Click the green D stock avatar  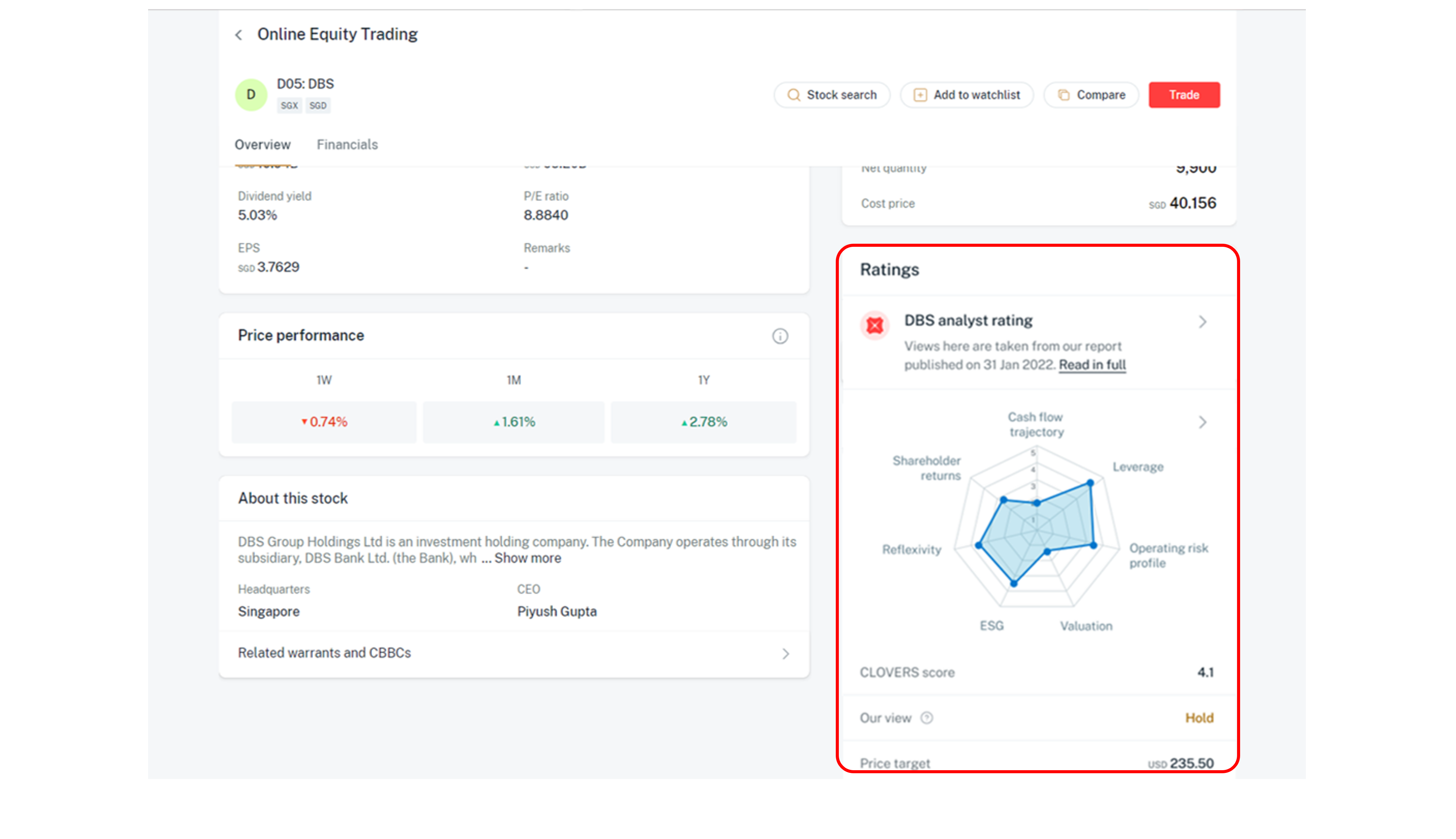[x=251, y=95]
